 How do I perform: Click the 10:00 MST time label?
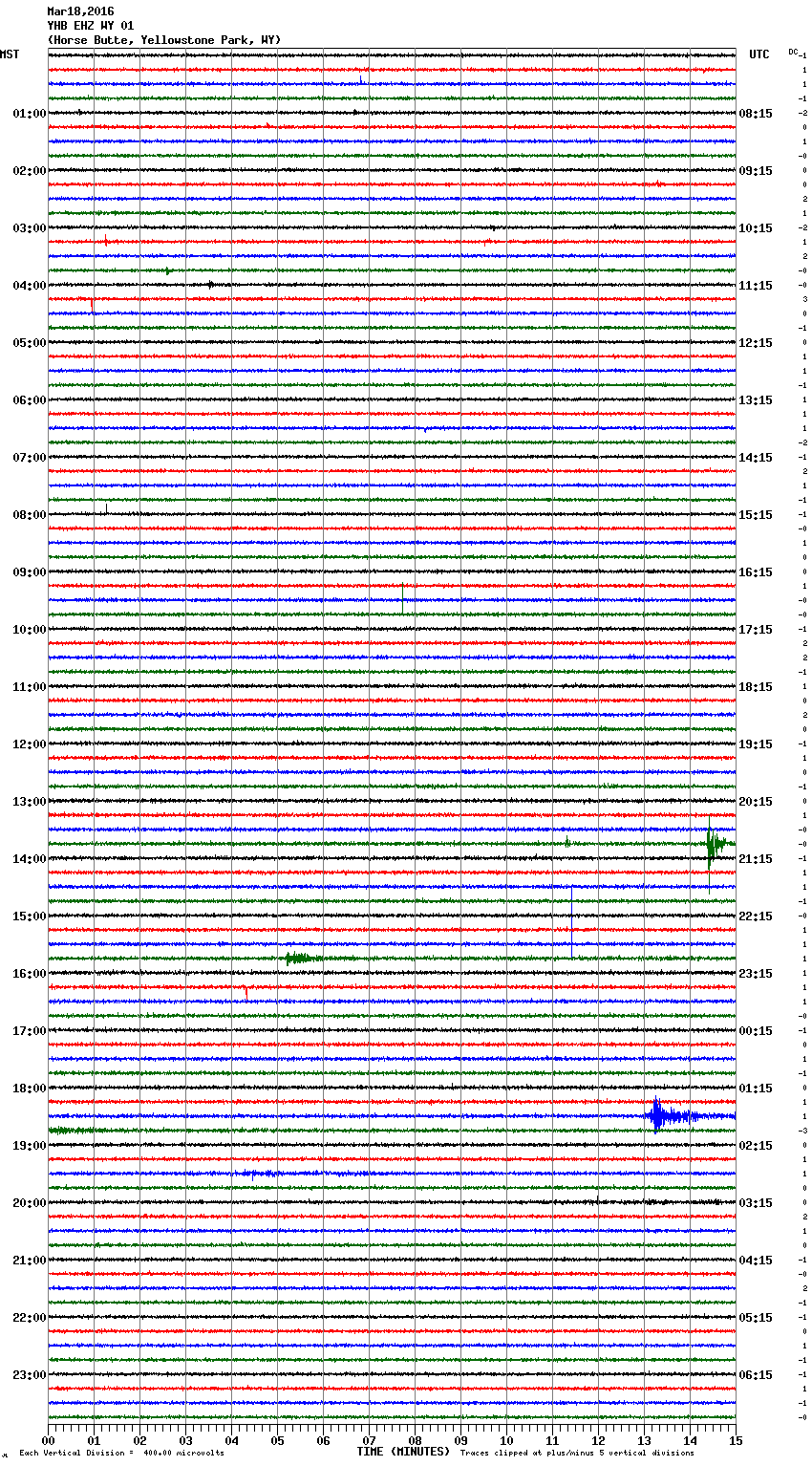(x=30, y=630)
